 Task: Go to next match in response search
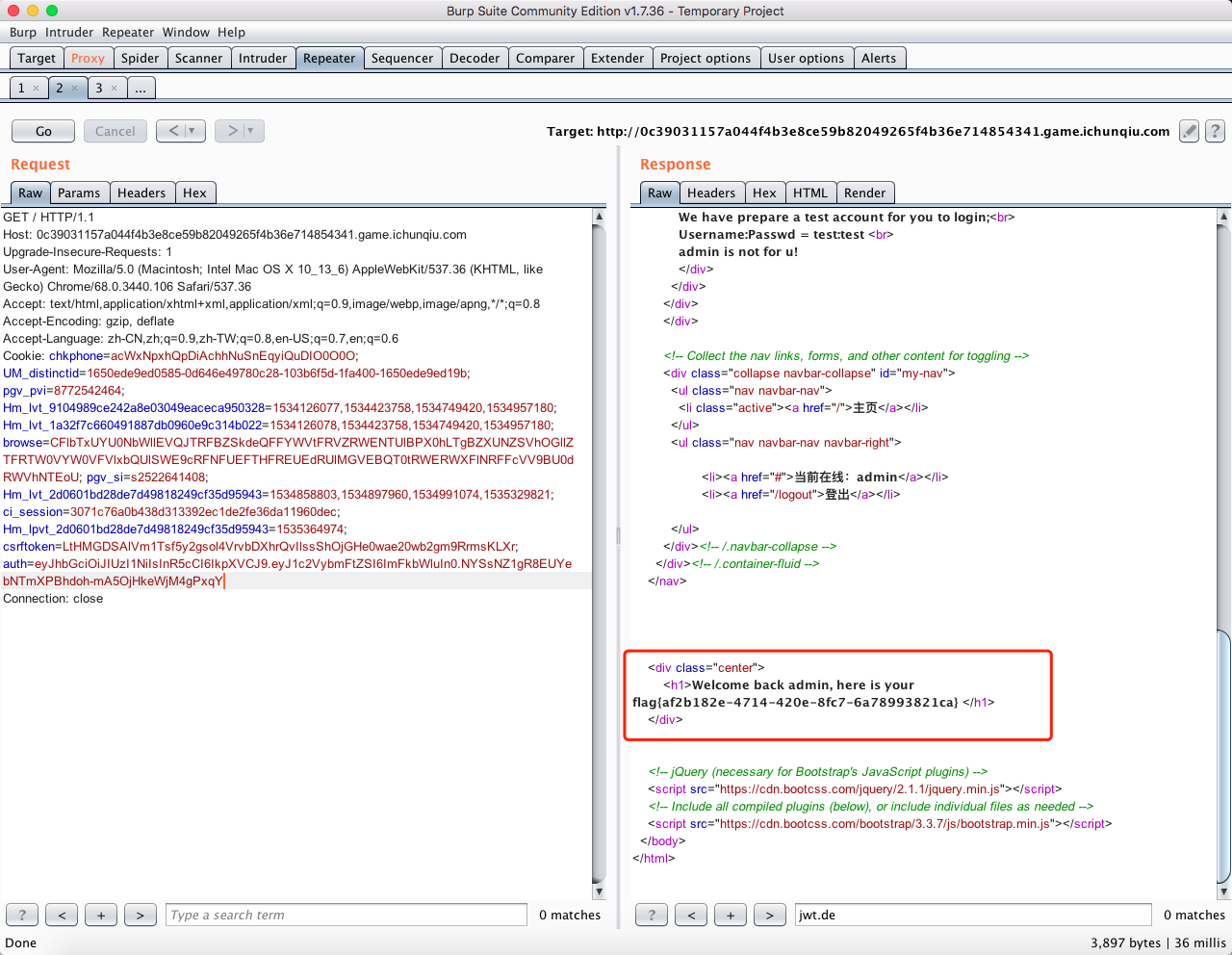point(770,915)
